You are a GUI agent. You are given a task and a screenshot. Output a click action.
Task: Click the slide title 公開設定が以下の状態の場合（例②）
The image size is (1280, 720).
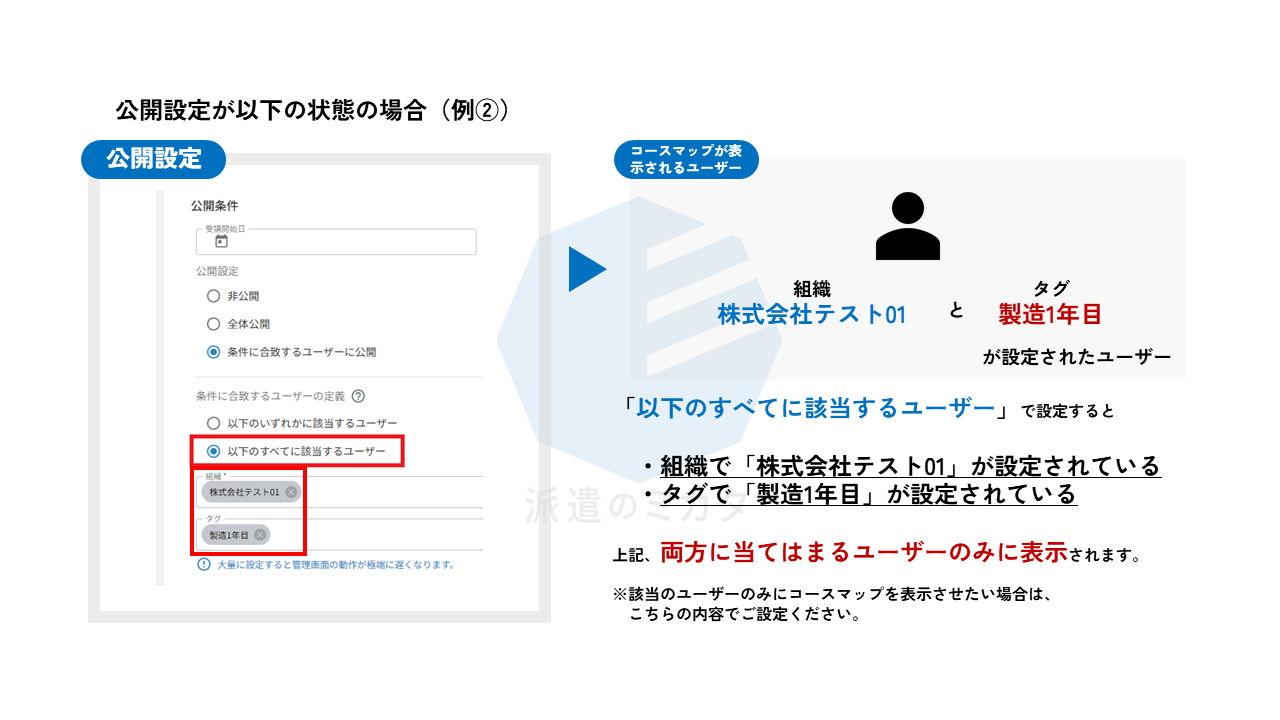(313, 110)
